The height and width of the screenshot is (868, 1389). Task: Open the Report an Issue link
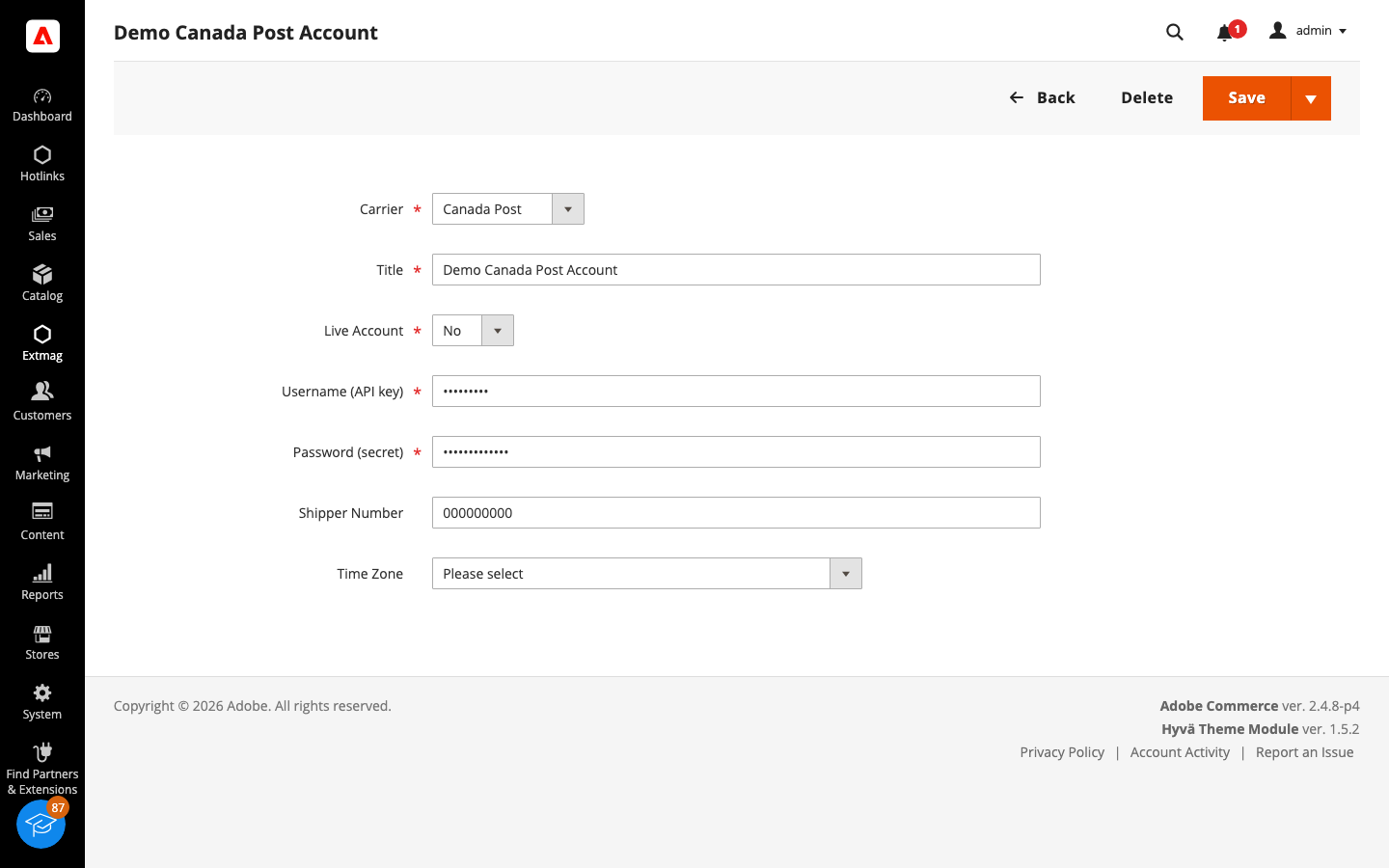tap(1304, 752)
